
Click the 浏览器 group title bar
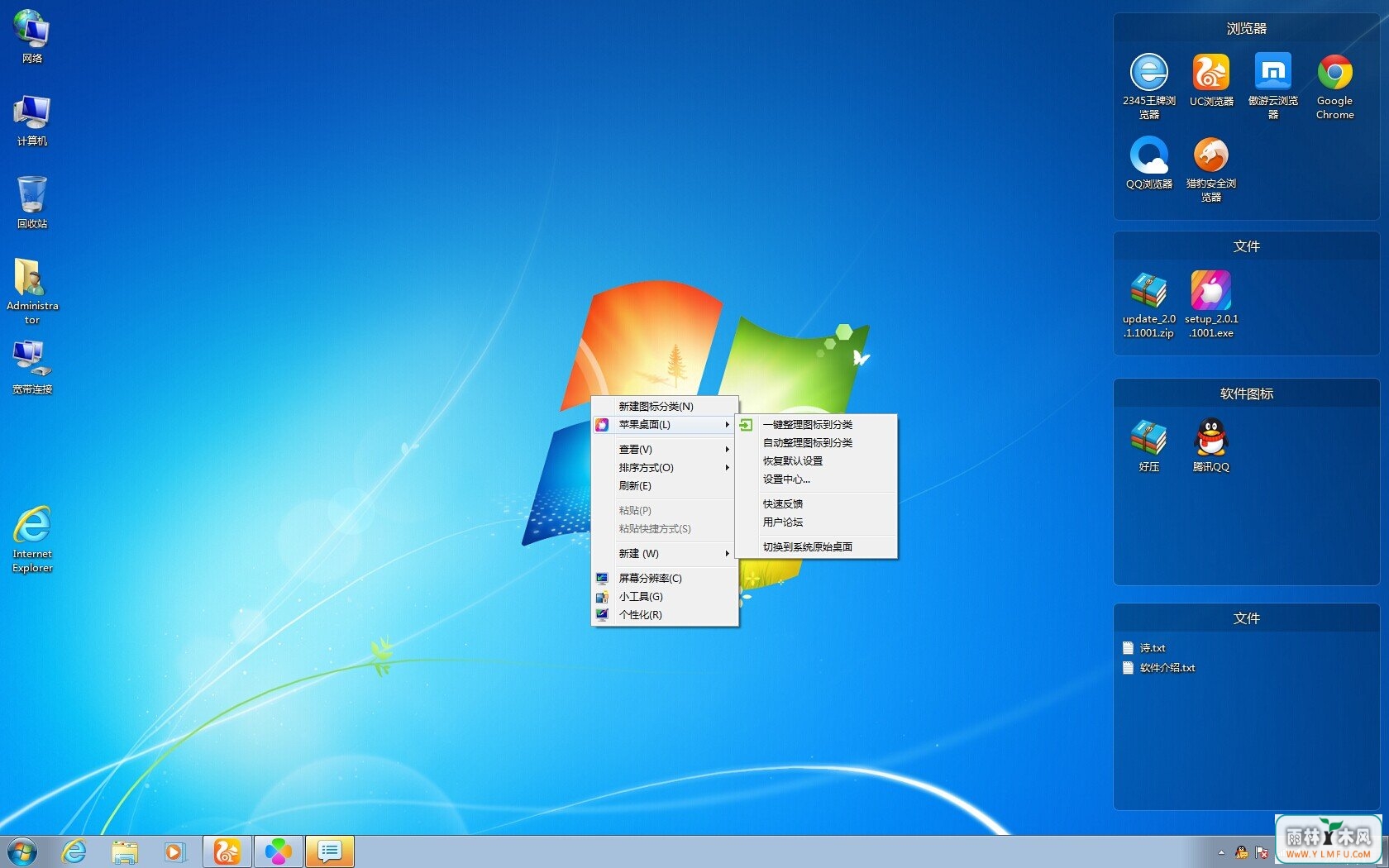tap(1246, 28)
